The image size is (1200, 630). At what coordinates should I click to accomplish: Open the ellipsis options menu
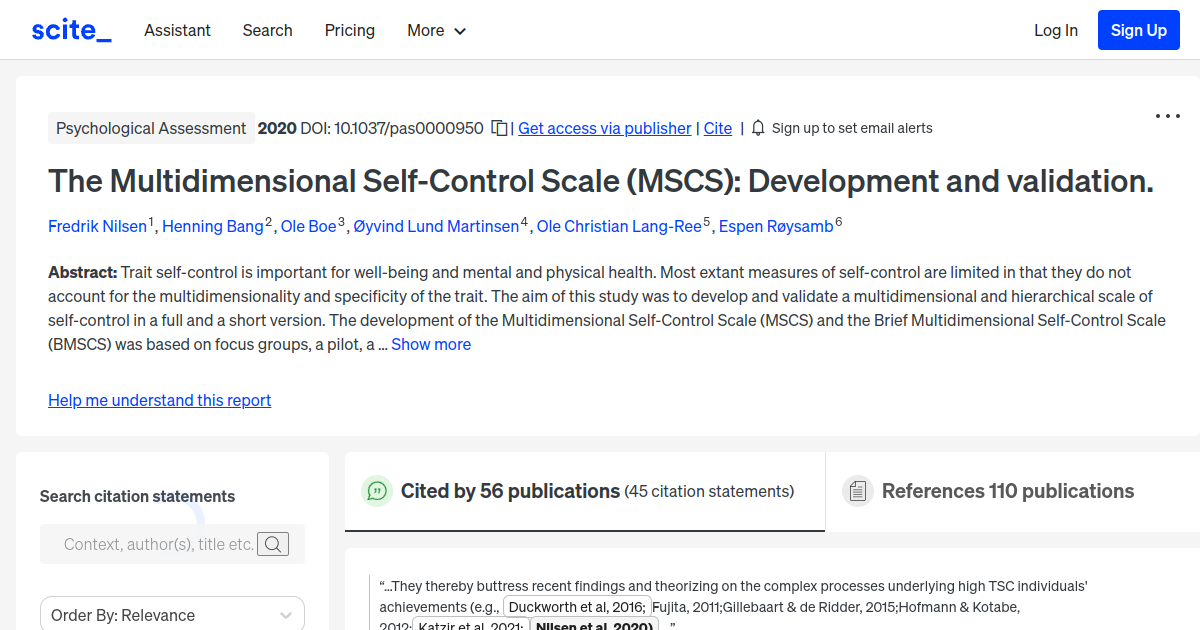pos(1167,116)
